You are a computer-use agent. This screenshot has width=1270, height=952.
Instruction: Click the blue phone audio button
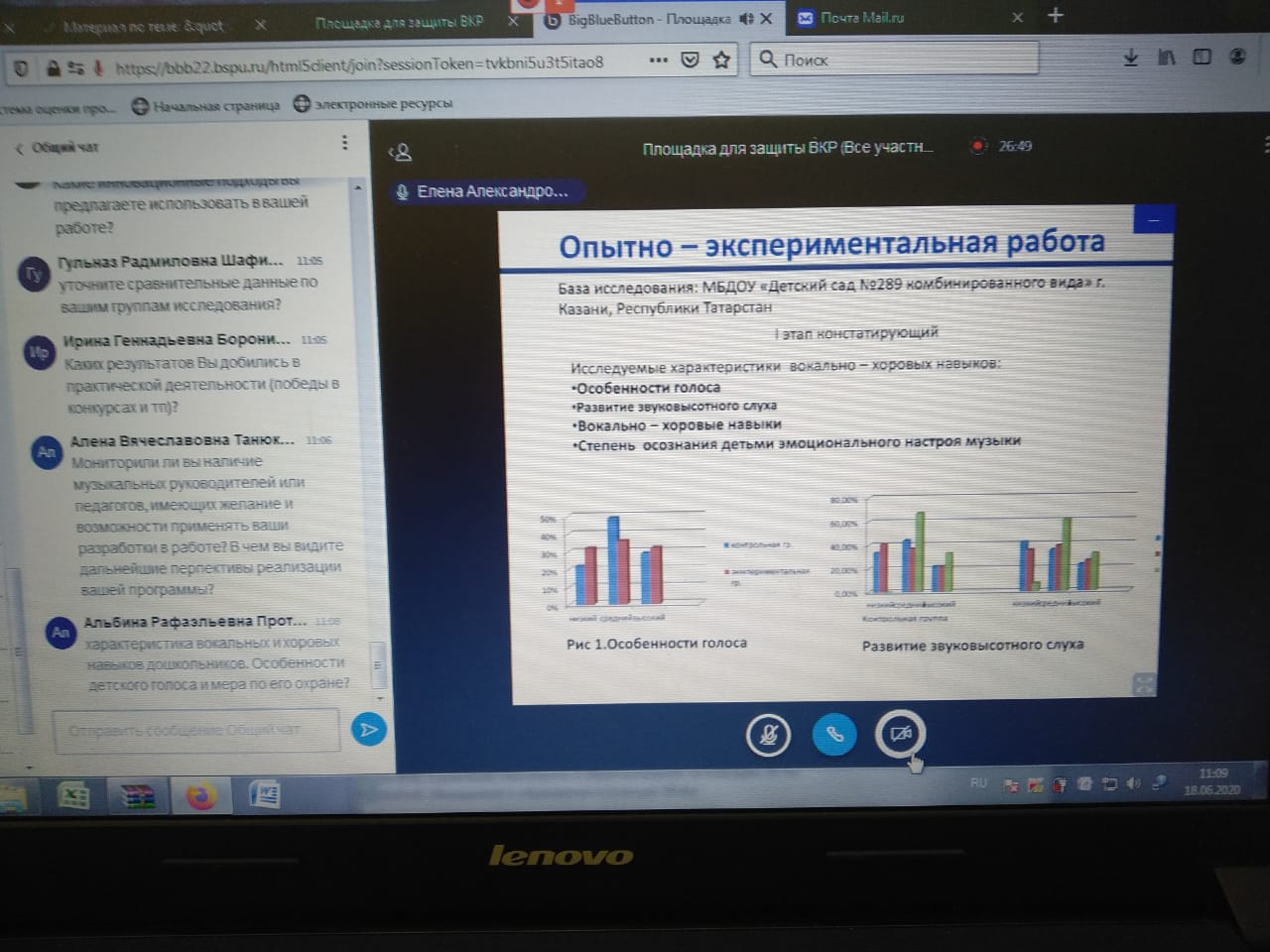click(x=834, y=735)
